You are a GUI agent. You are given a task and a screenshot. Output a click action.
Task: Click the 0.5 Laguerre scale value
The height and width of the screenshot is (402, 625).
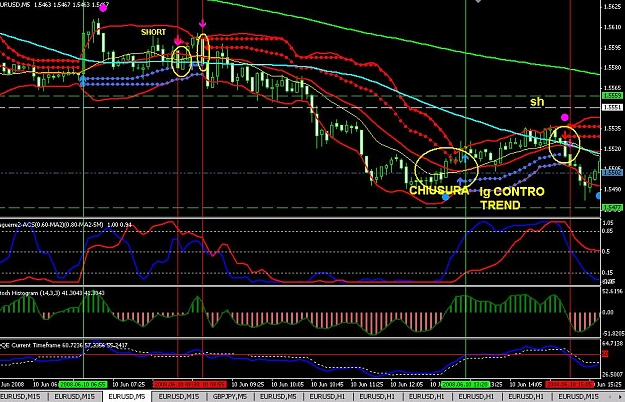pos(607,252)
